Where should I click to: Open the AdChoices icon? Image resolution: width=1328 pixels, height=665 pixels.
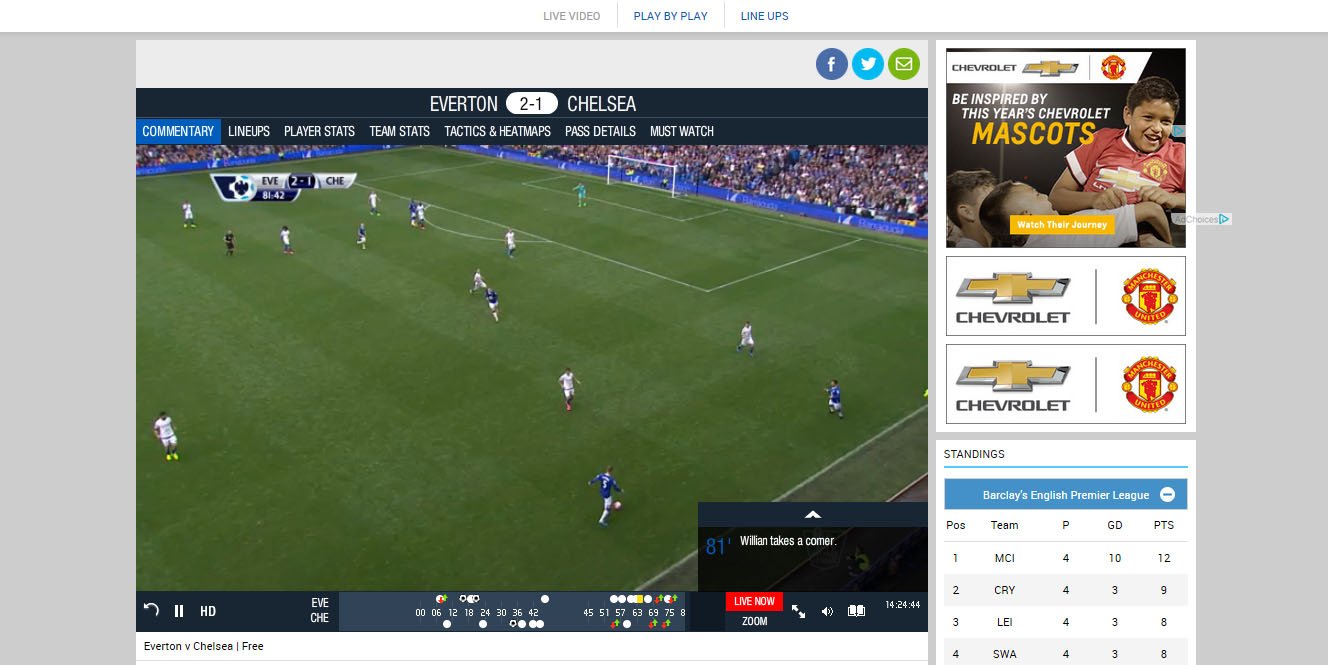coord(1203,219)
